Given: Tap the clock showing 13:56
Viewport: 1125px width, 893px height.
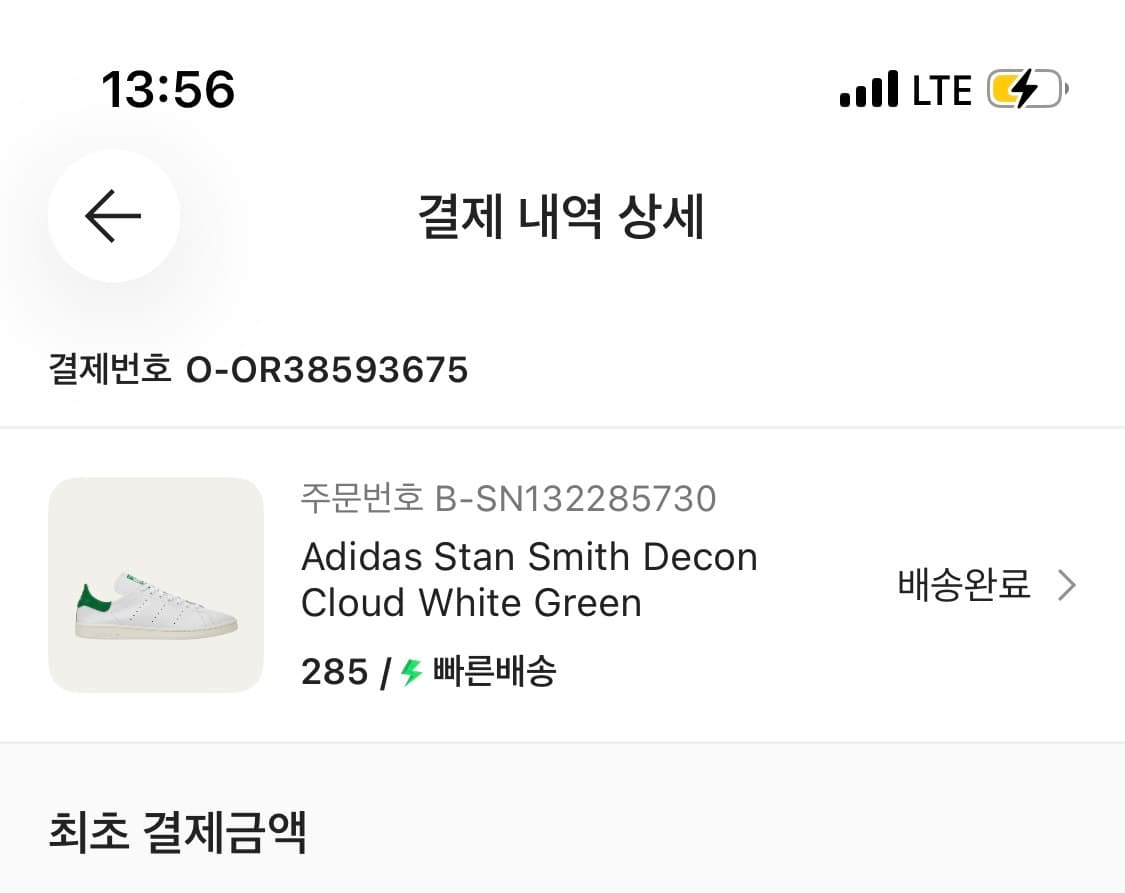Looking at the screenshot, I should (168, 89).
